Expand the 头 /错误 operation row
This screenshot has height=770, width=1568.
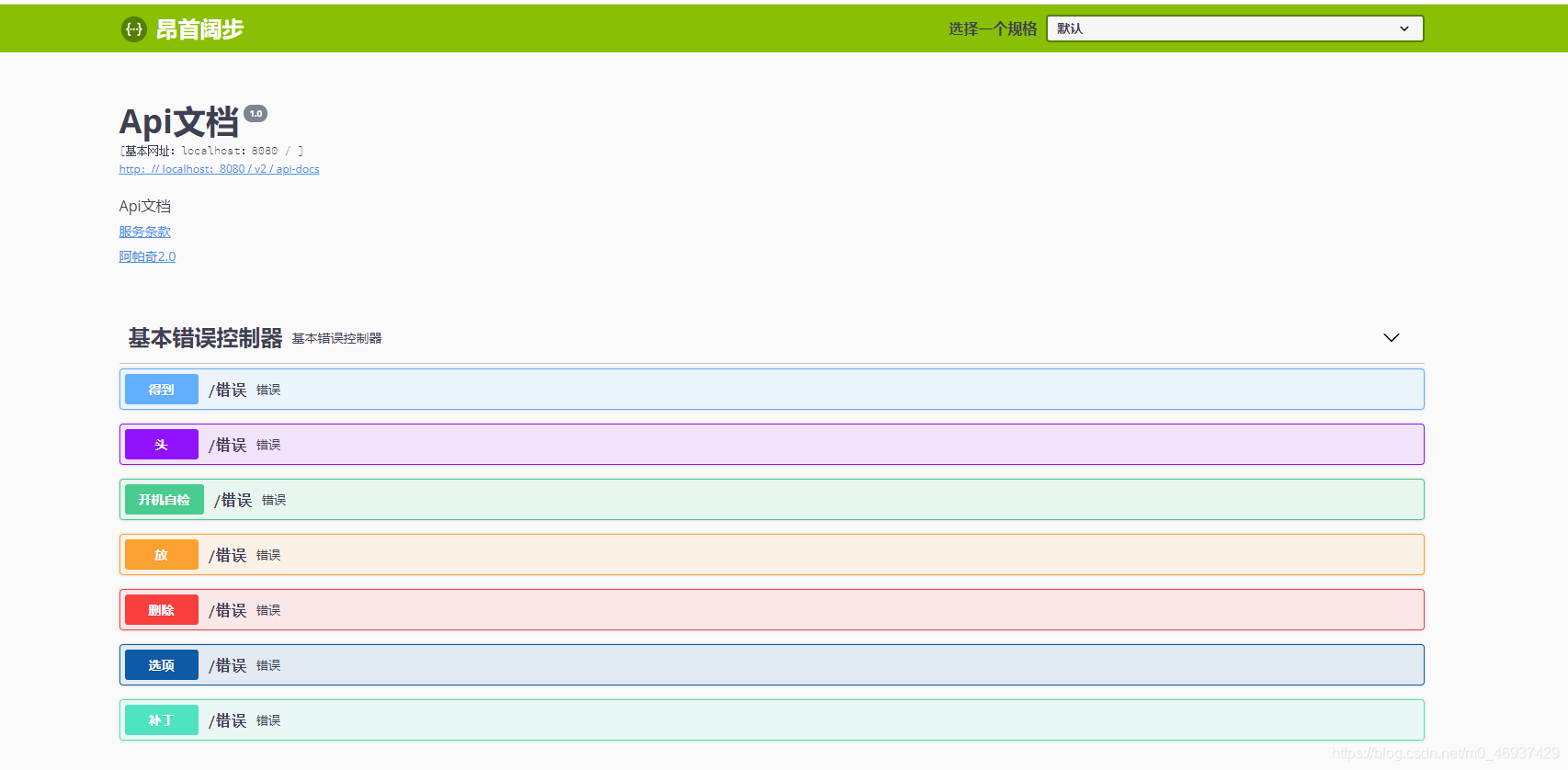tap(772, 445)
